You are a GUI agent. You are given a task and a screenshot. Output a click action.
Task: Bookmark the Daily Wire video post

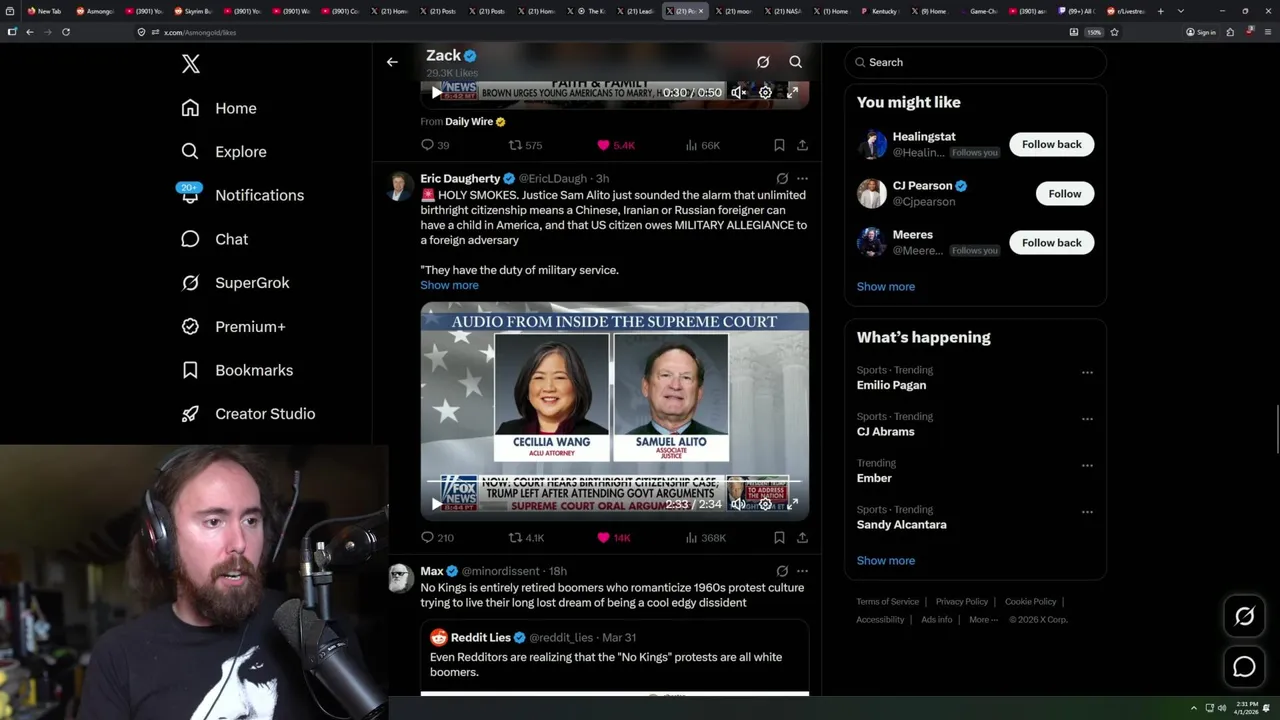point(779,145)
